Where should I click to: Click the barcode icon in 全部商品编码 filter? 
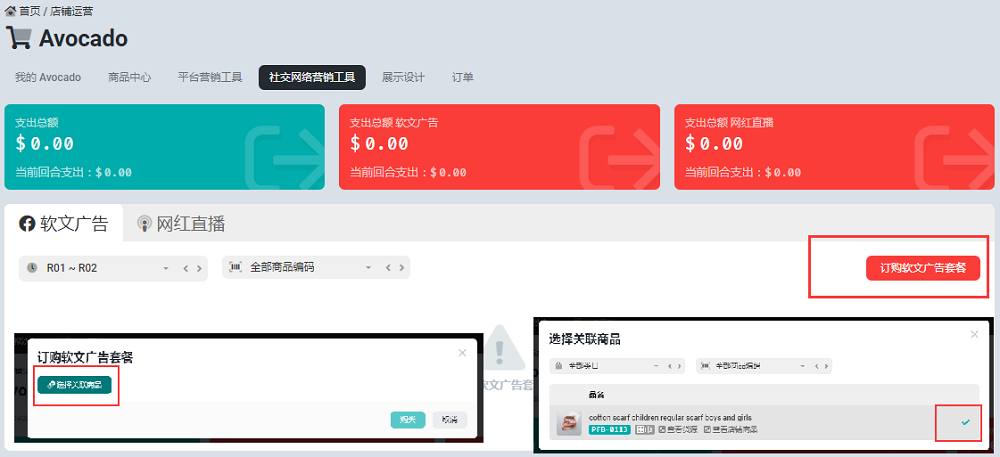[x=236, y=268]
